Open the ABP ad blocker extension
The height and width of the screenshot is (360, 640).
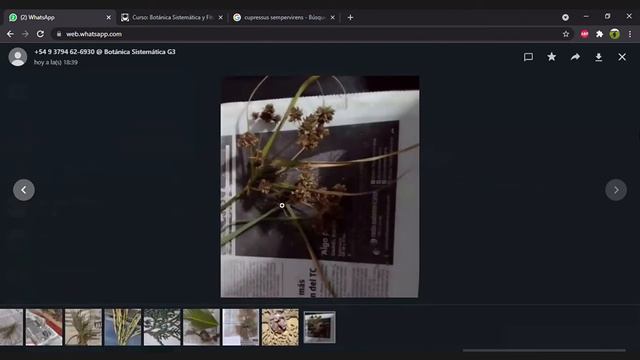584,34
